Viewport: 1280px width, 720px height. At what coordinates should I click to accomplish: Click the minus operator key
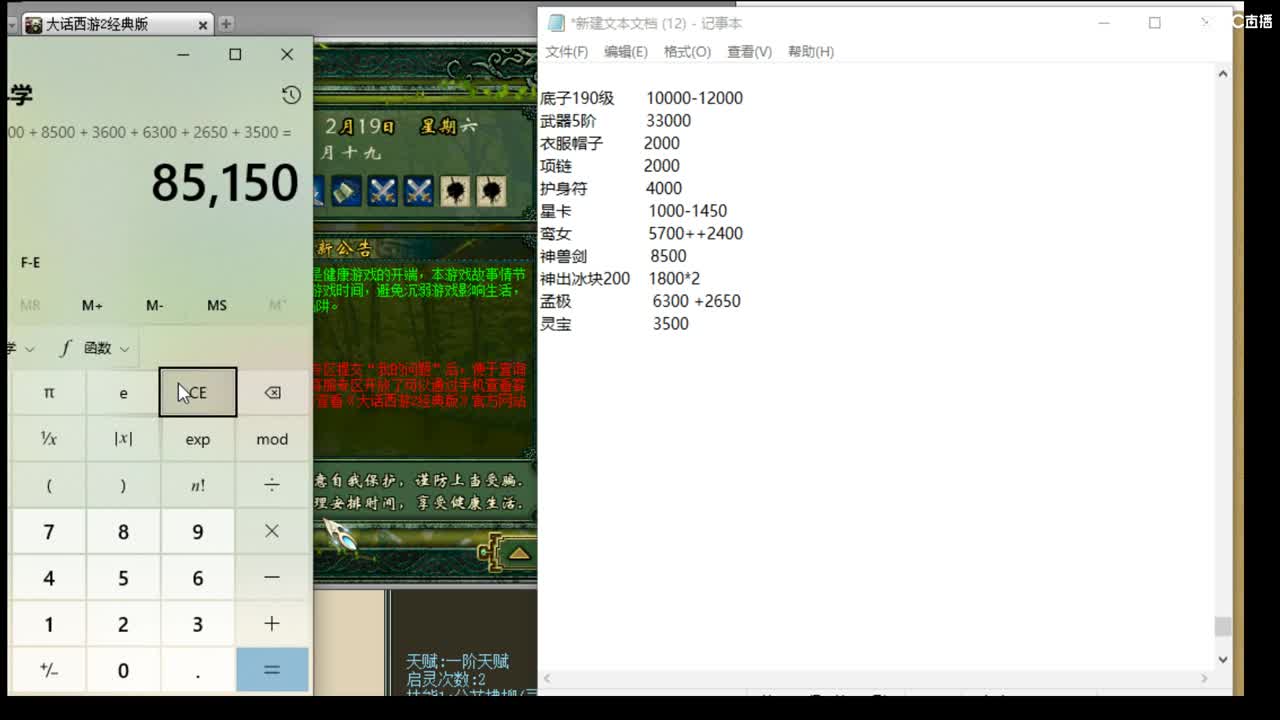[272, 577]
